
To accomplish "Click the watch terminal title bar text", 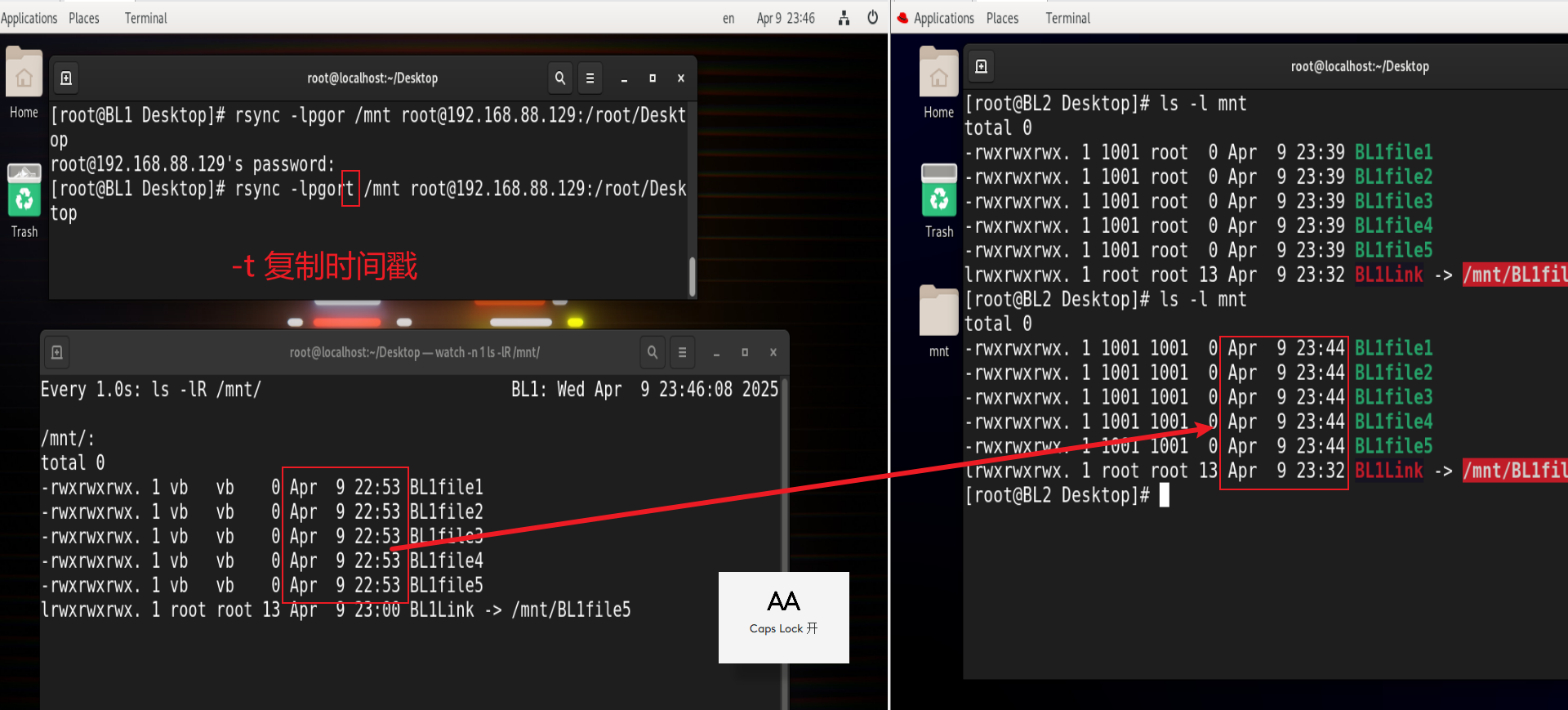I will coord(414,352).
